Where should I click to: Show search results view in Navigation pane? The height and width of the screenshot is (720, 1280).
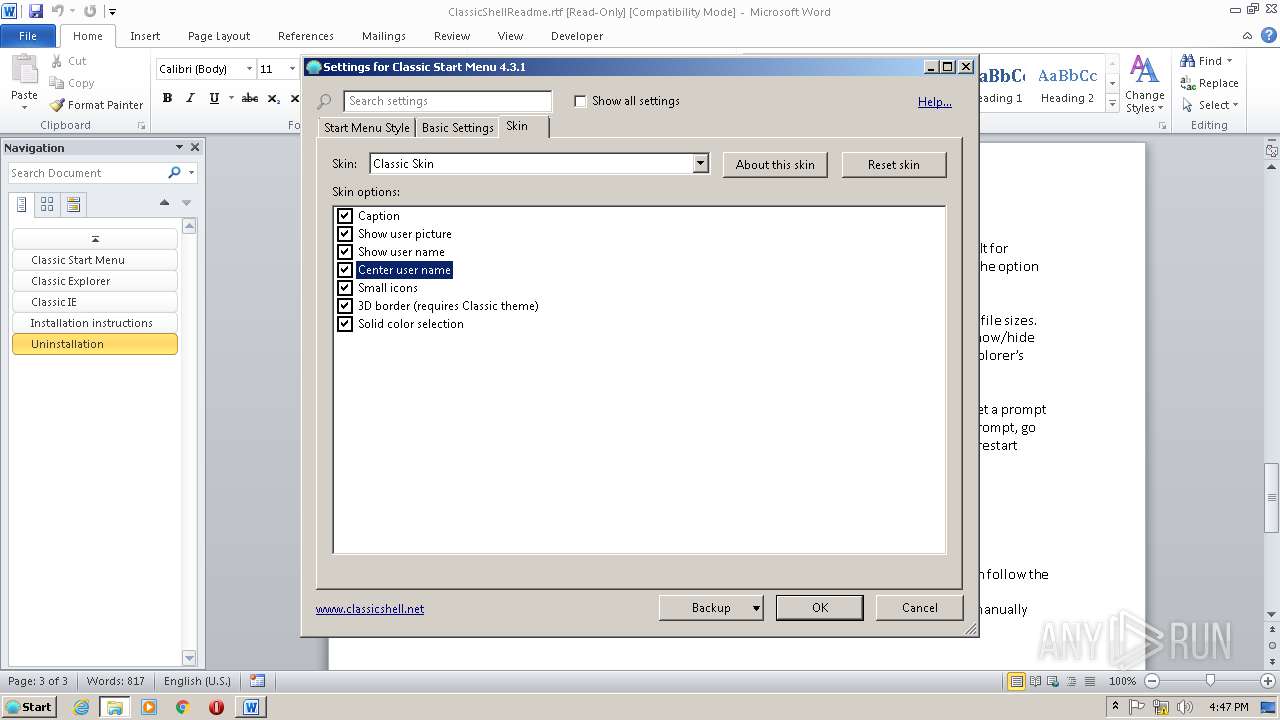click(73, 204)
